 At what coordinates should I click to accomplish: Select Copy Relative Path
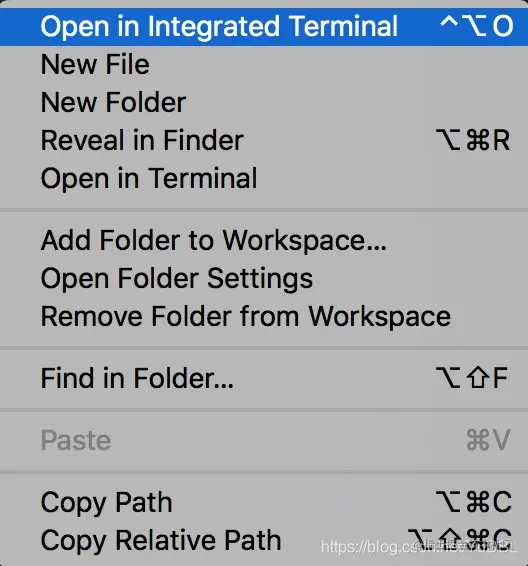264,540
